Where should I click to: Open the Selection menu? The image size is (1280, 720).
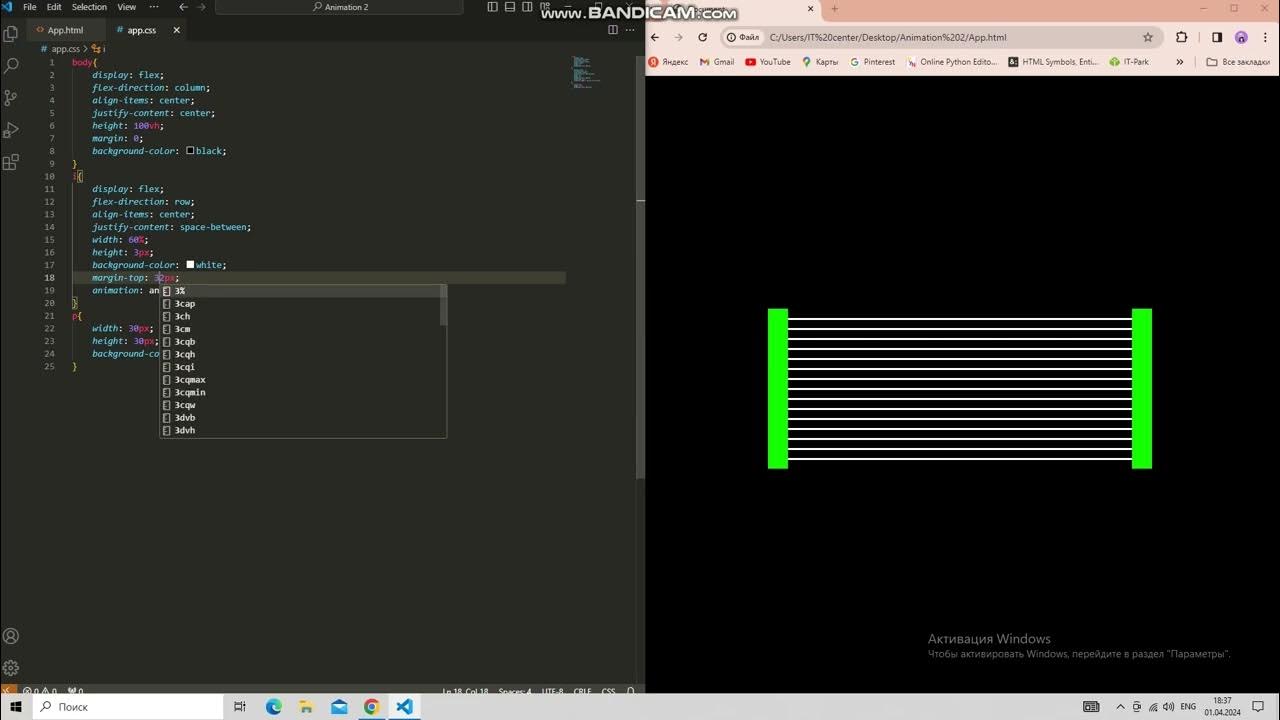pyautogui.click(x=89, y=7)
